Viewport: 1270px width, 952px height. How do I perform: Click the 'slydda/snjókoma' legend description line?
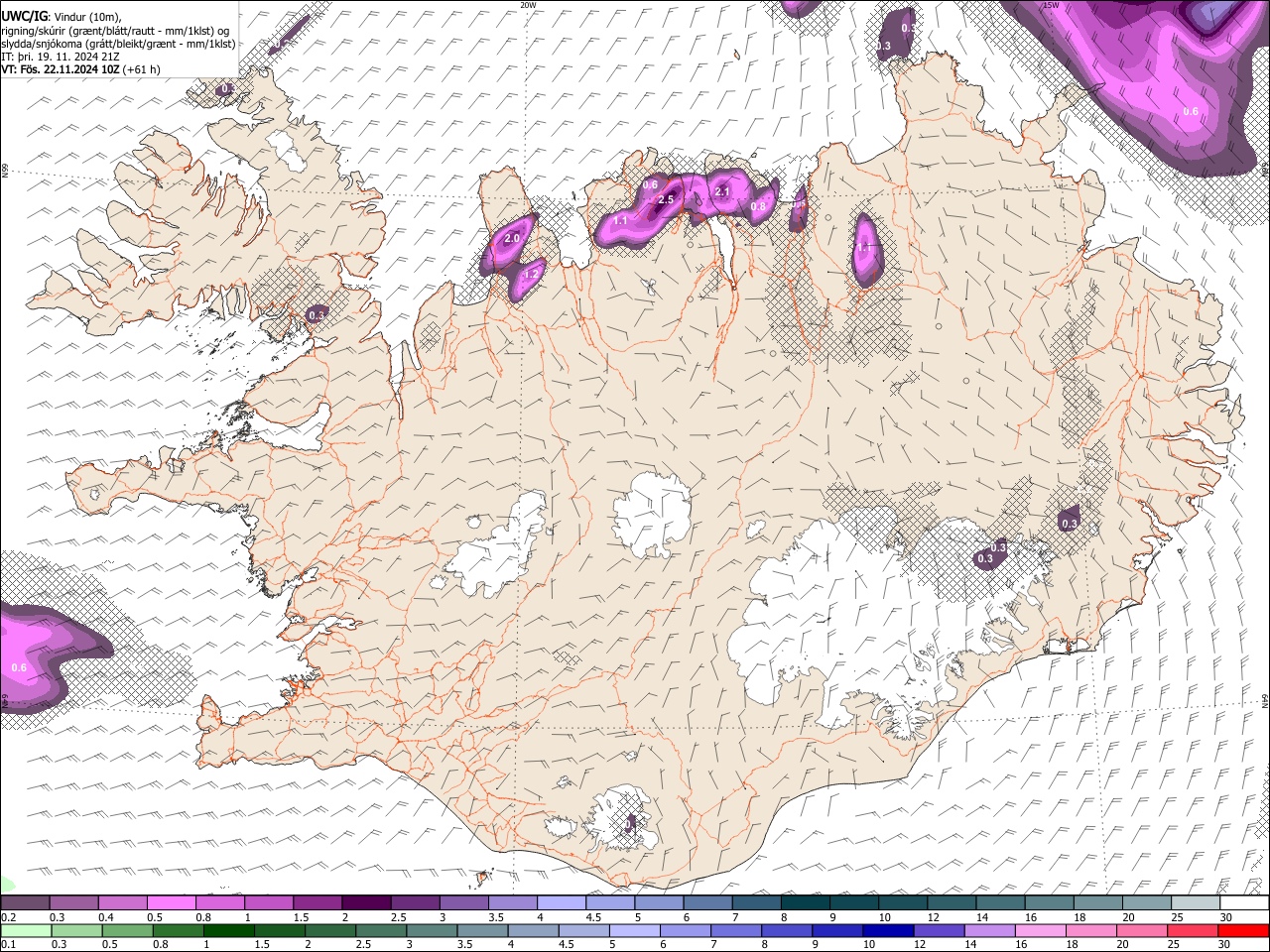pos(118,44)
